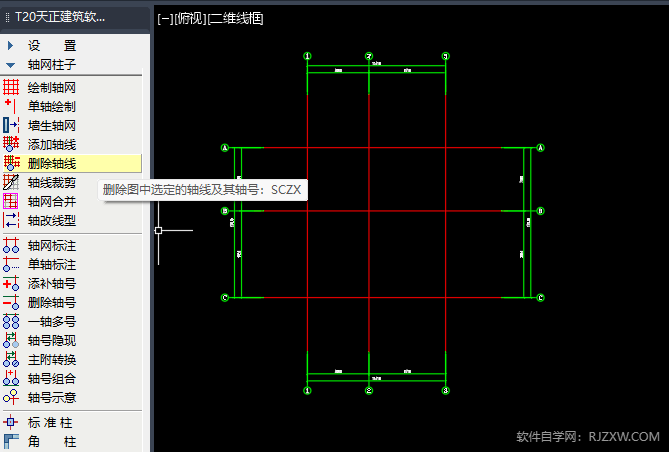The image size is (669, 452).
Task: Click the 轴号示意 icon
Action: click(x=11, y=397)
